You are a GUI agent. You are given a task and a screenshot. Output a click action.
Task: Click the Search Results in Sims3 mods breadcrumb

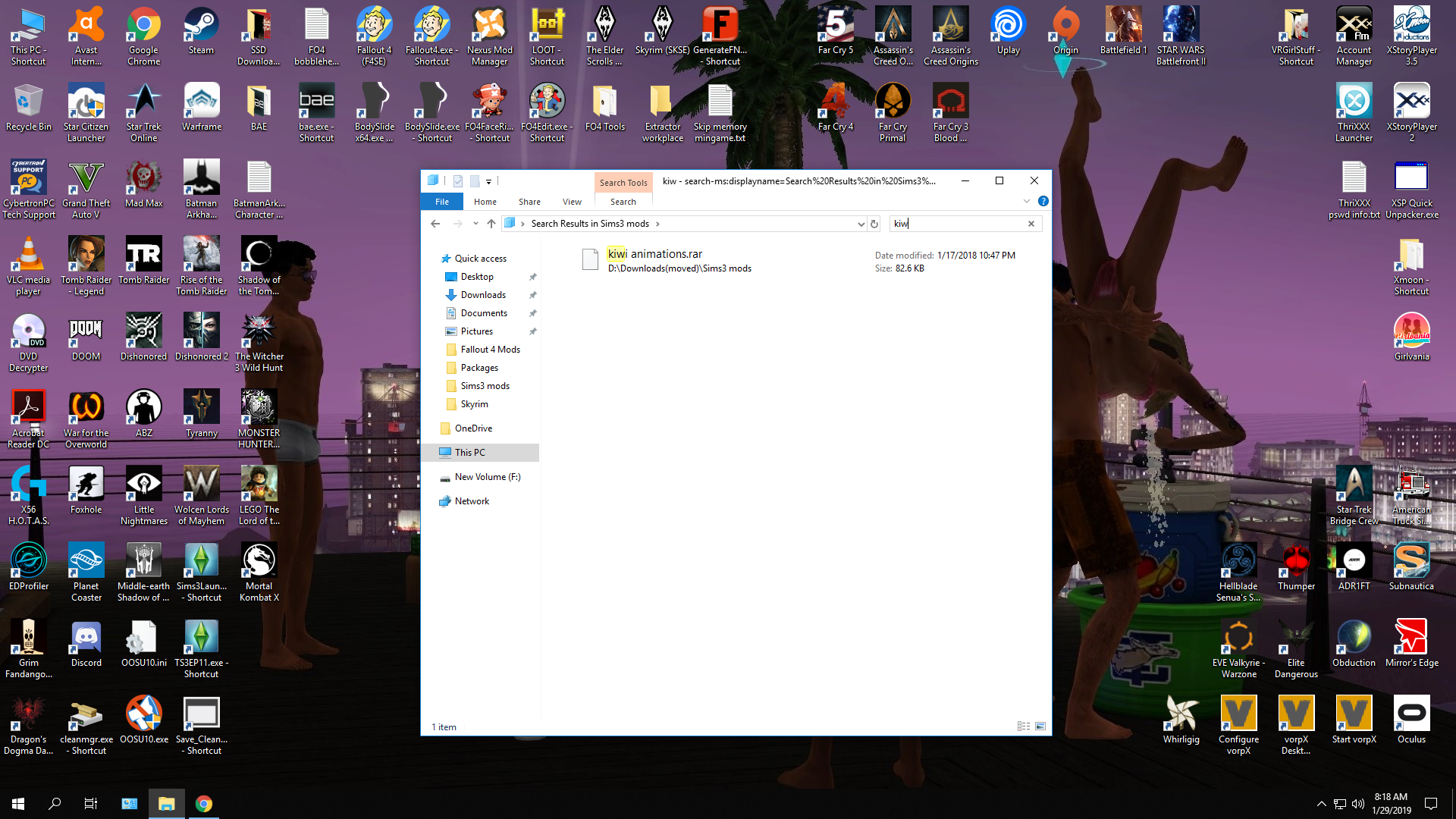[590, 224]
